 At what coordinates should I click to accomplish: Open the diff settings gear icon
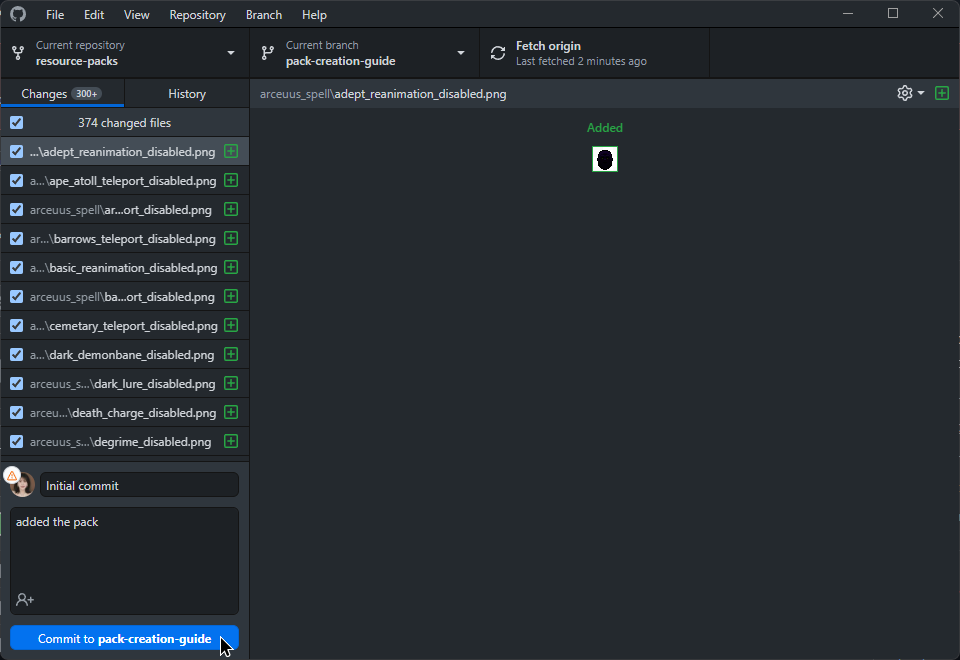coord(904,93)
